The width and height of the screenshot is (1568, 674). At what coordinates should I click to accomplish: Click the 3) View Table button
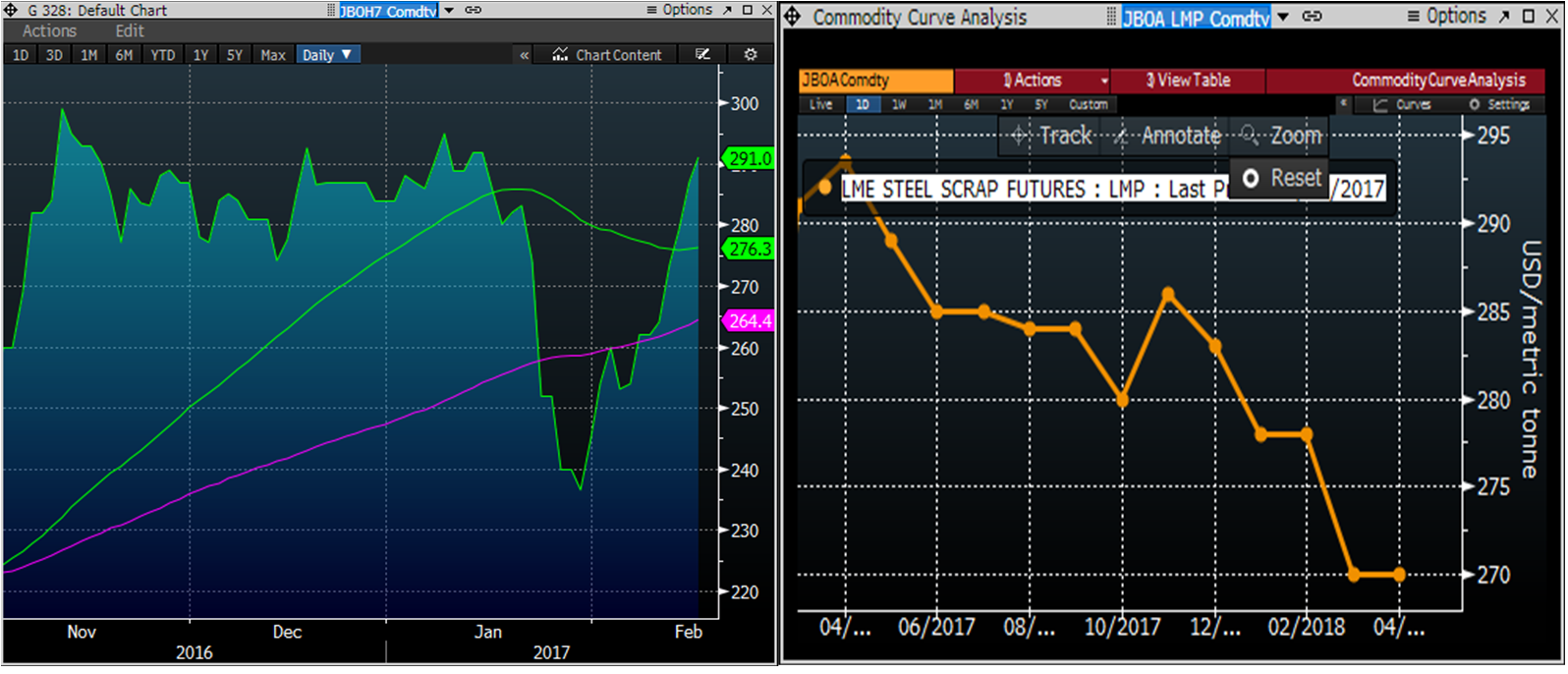1189,81
